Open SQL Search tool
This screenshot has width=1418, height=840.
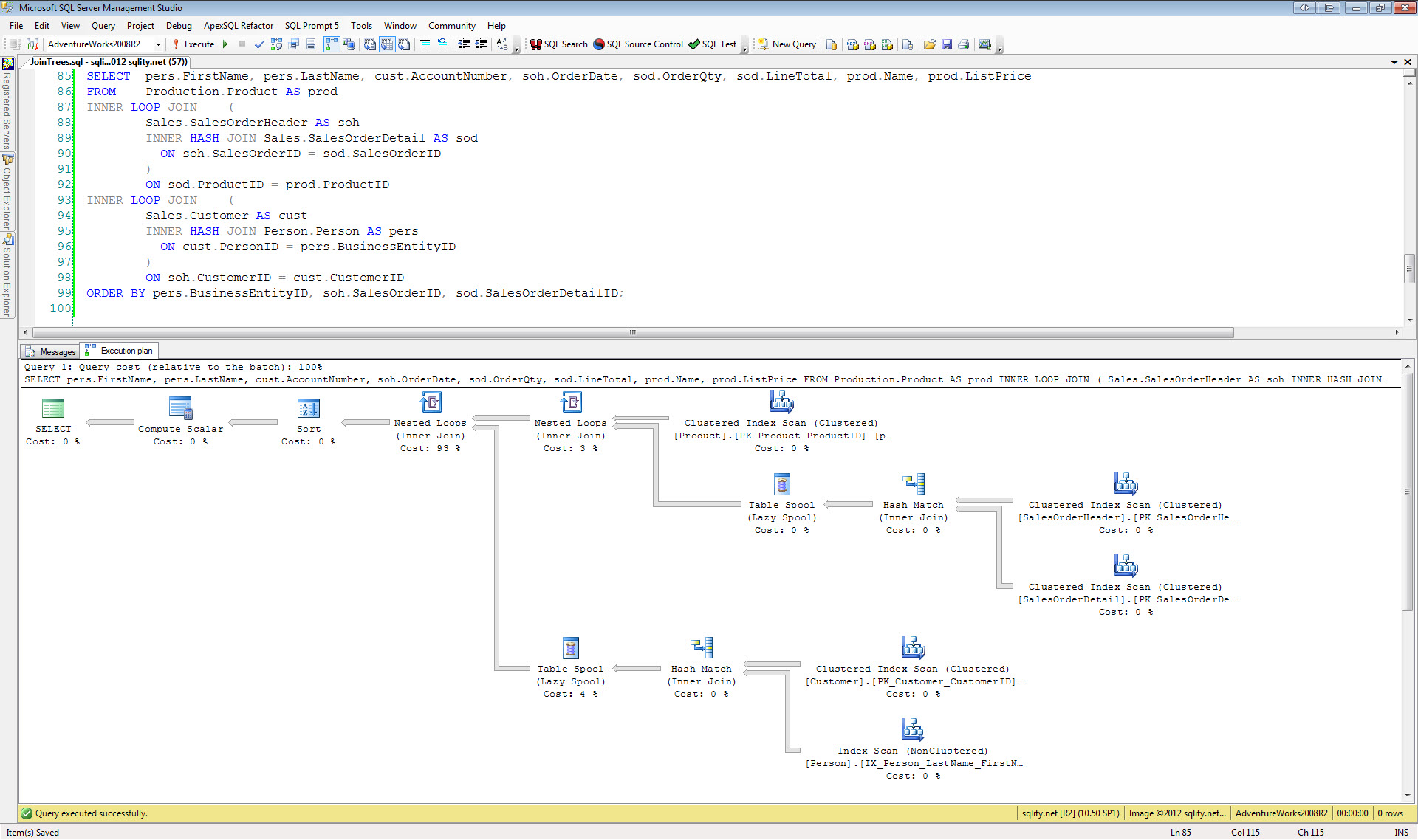click(559, 44)
